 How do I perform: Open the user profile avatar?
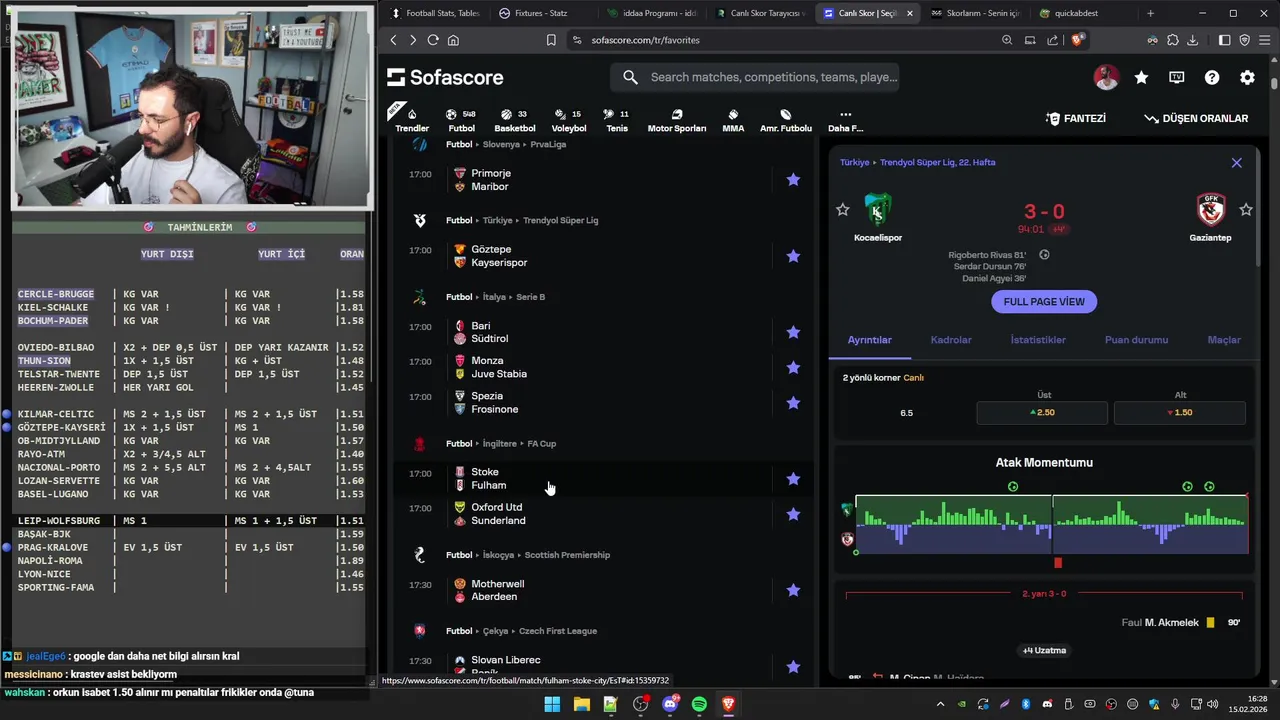(x=1106, y=77)
